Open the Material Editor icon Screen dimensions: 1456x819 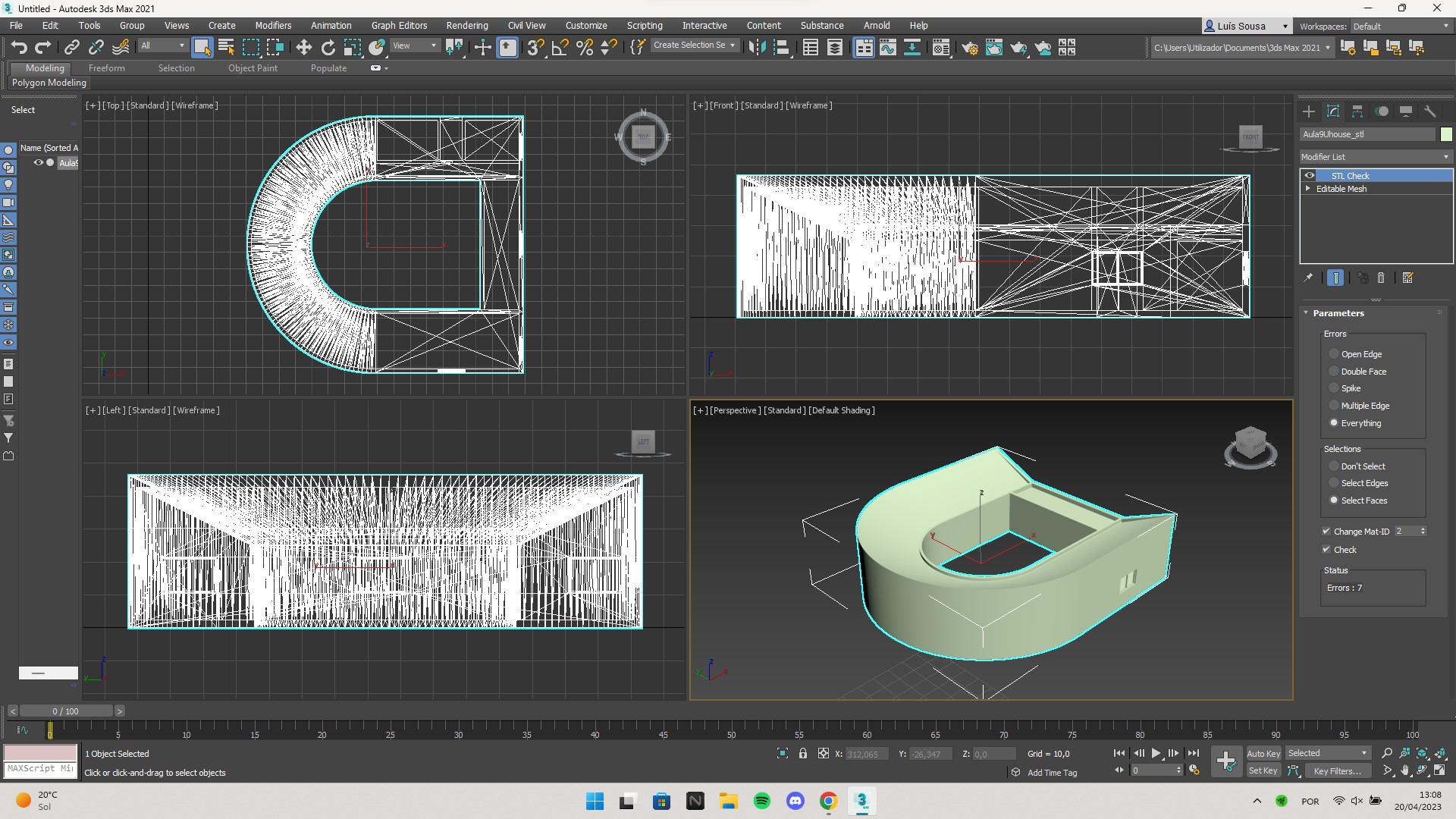click(x=941, y=48)
